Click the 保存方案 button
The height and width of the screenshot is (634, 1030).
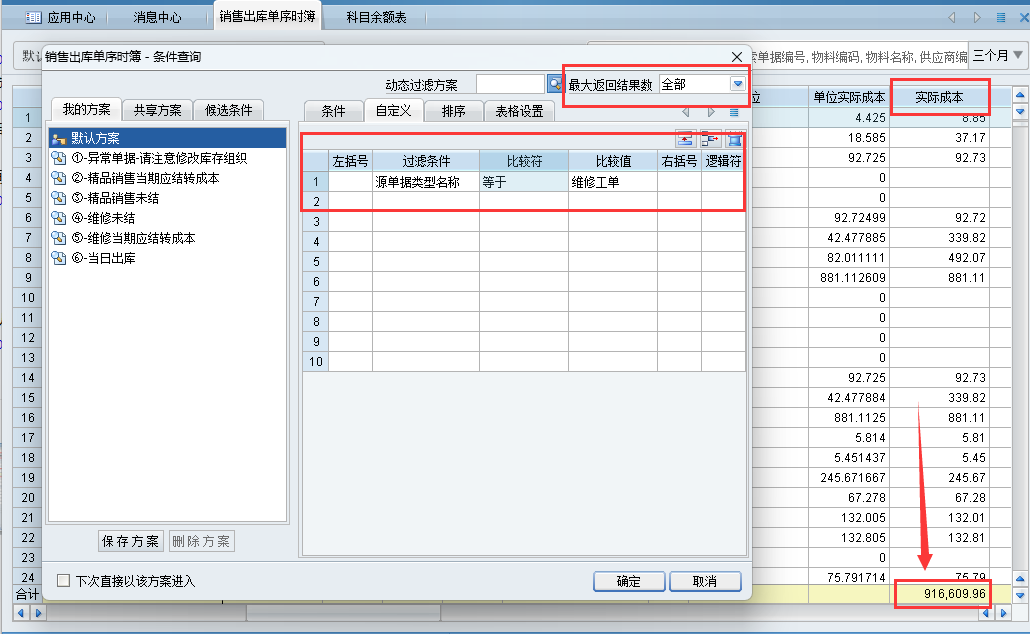click(x=130, y=541)
